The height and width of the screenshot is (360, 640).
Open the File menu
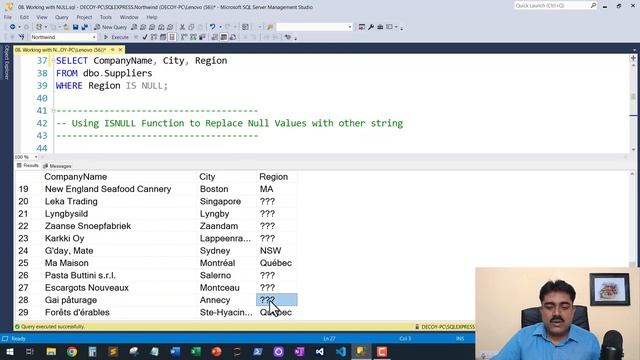click(8, 17)
